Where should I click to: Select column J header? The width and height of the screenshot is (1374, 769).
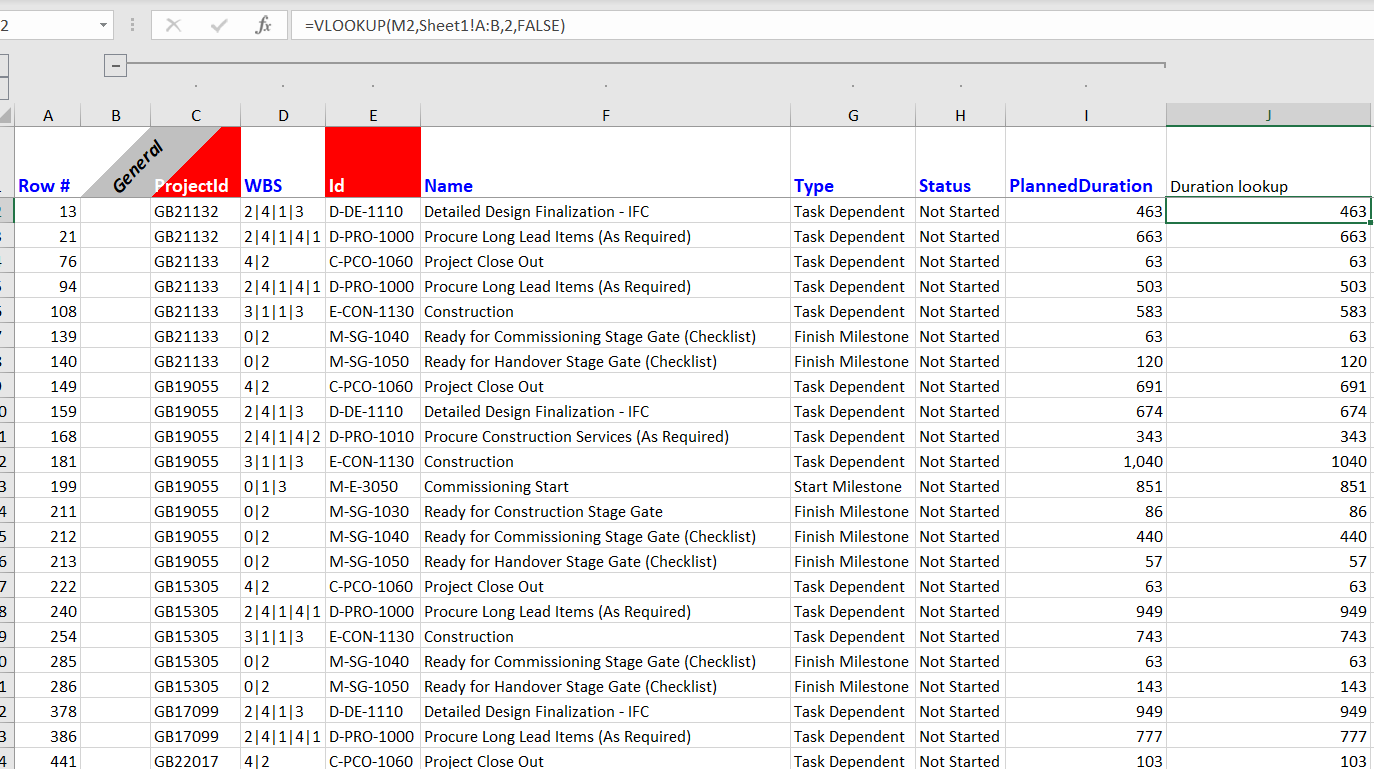(x=1268, y=116)
